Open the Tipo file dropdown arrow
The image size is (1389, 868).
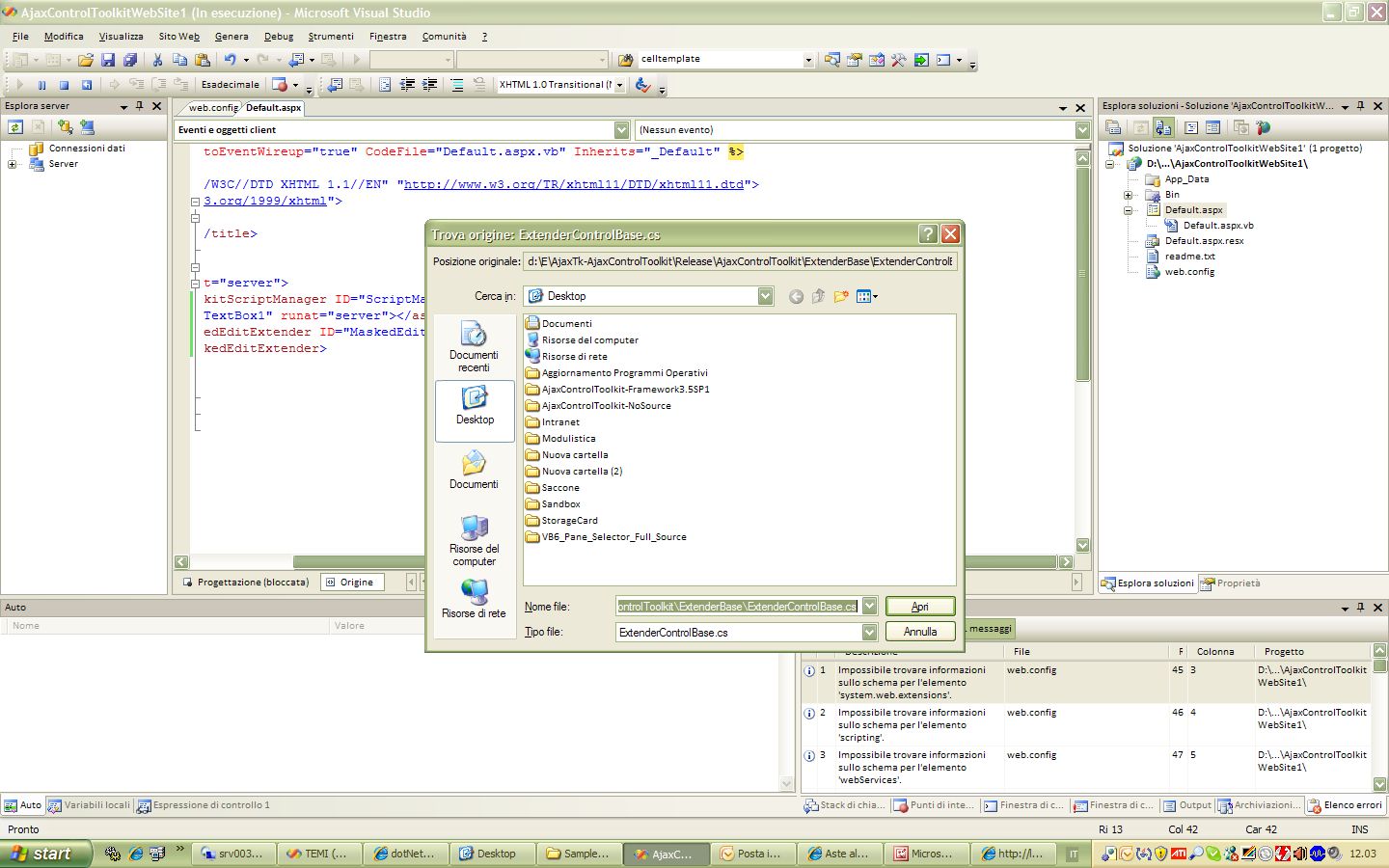tap(869, 632)
